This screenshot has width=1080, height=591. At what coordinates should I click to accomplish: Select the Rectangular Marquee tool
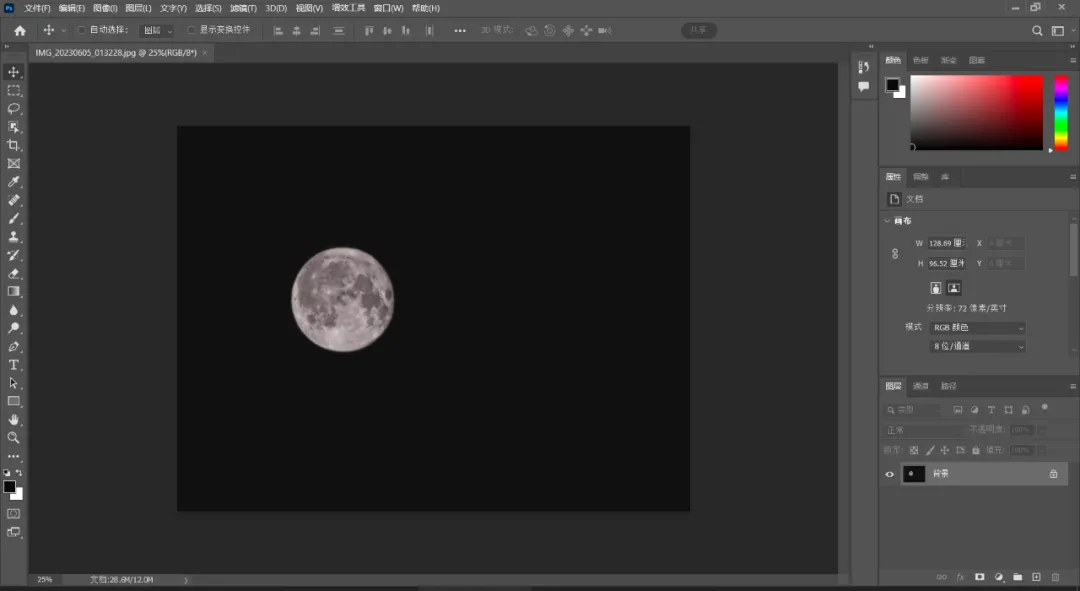(14, 90)
